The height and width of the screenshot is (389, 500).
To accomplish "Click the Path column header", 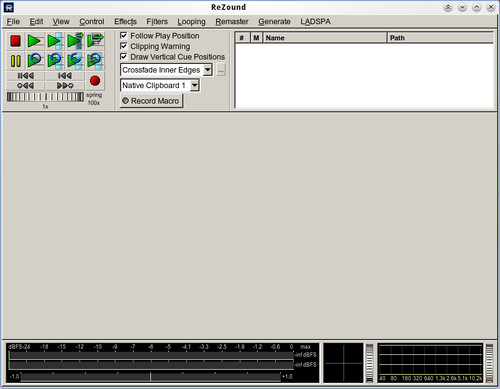I will click(x=440, y=38).
